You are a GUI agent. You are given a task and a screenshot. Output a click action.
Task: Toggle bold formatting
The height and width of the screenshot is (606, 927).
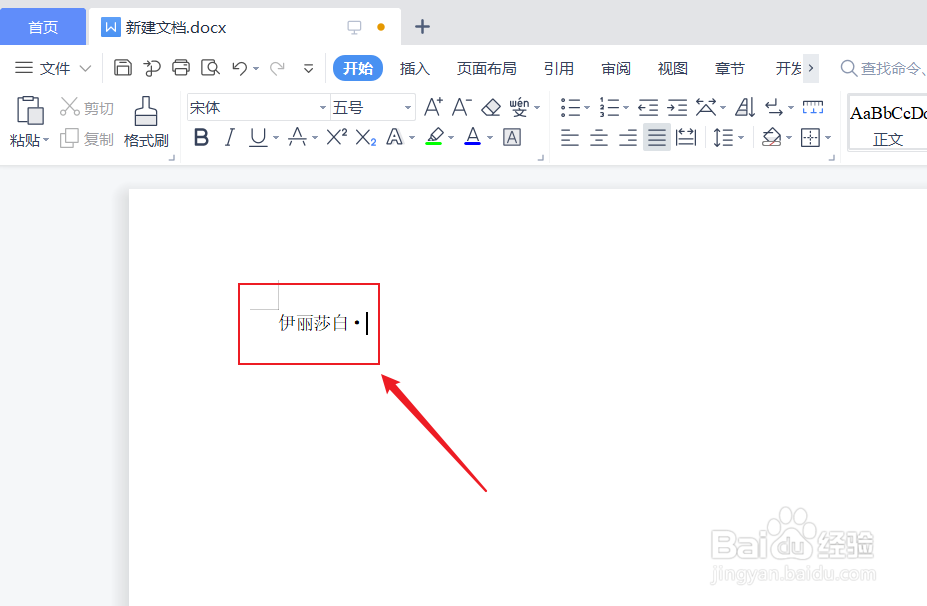tap(201, 138)
